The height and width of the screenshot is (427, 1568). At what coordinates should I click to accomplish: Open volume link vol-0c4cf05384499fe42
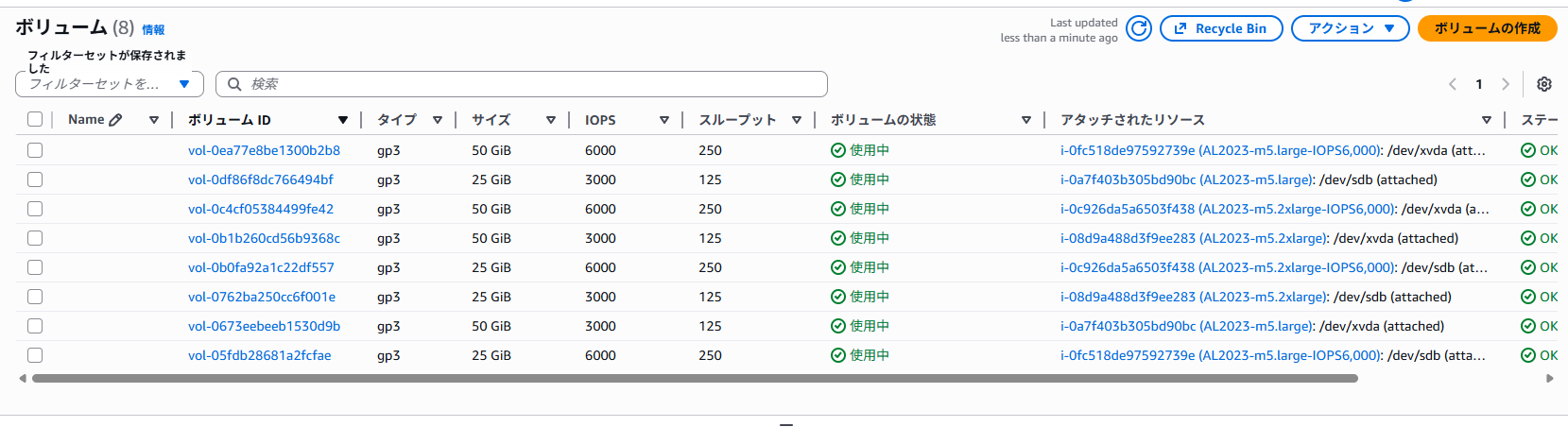261,209
